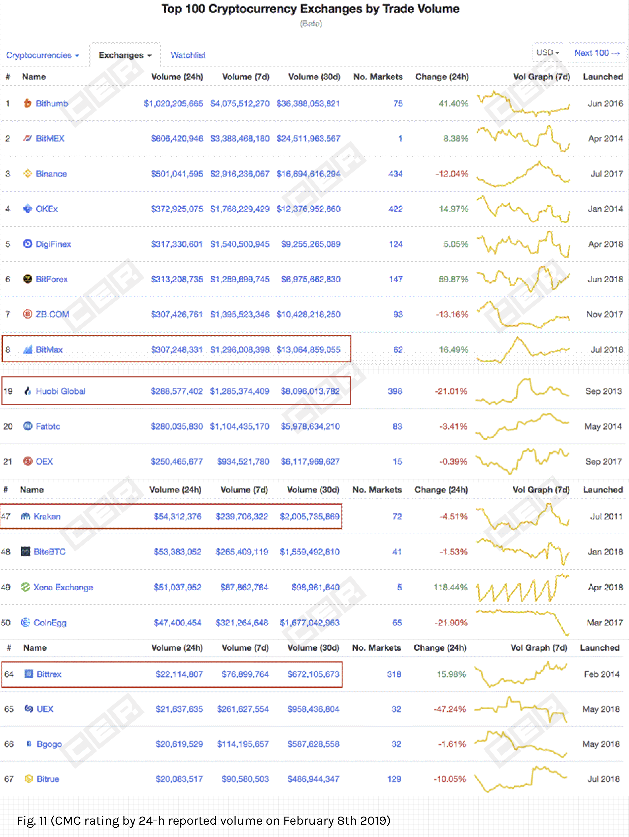
Task: Click Bgogo 7d volume $114,195,657
Action: click(x=243, y=744)
